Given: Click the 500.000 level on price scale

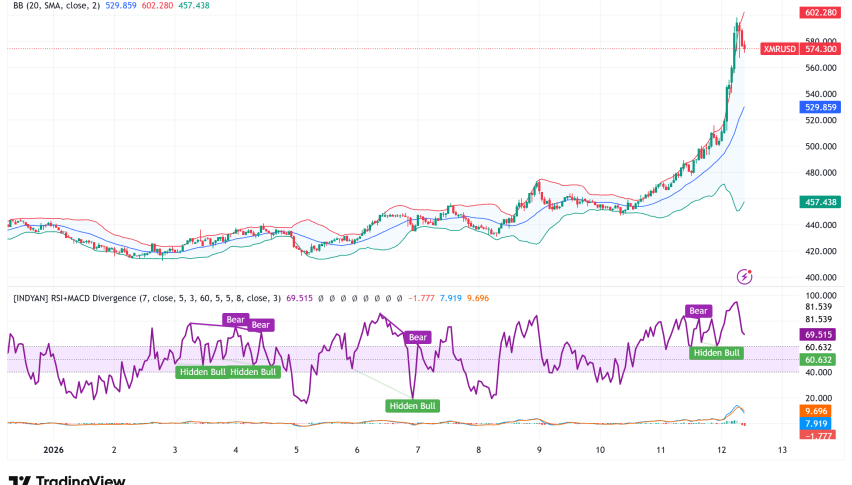Looking at the screenshot, I should (821, 146).
